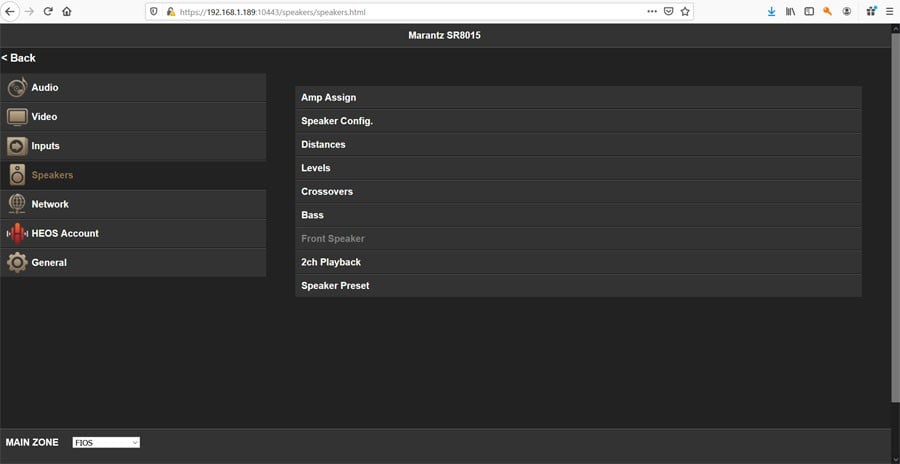Click the Network globe icon
The width and height of the screenshot is (900, 464).
(17, 204)
